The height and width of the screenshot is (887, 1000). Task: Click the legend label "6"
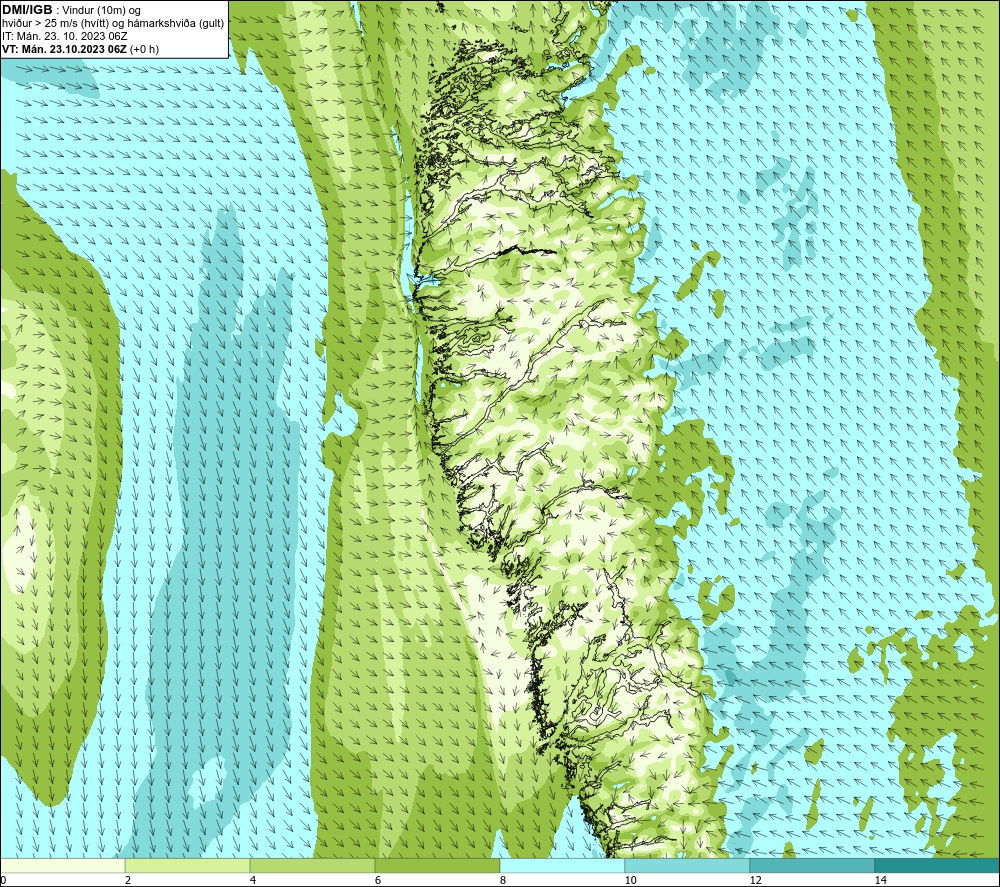[x=378, y=881]
